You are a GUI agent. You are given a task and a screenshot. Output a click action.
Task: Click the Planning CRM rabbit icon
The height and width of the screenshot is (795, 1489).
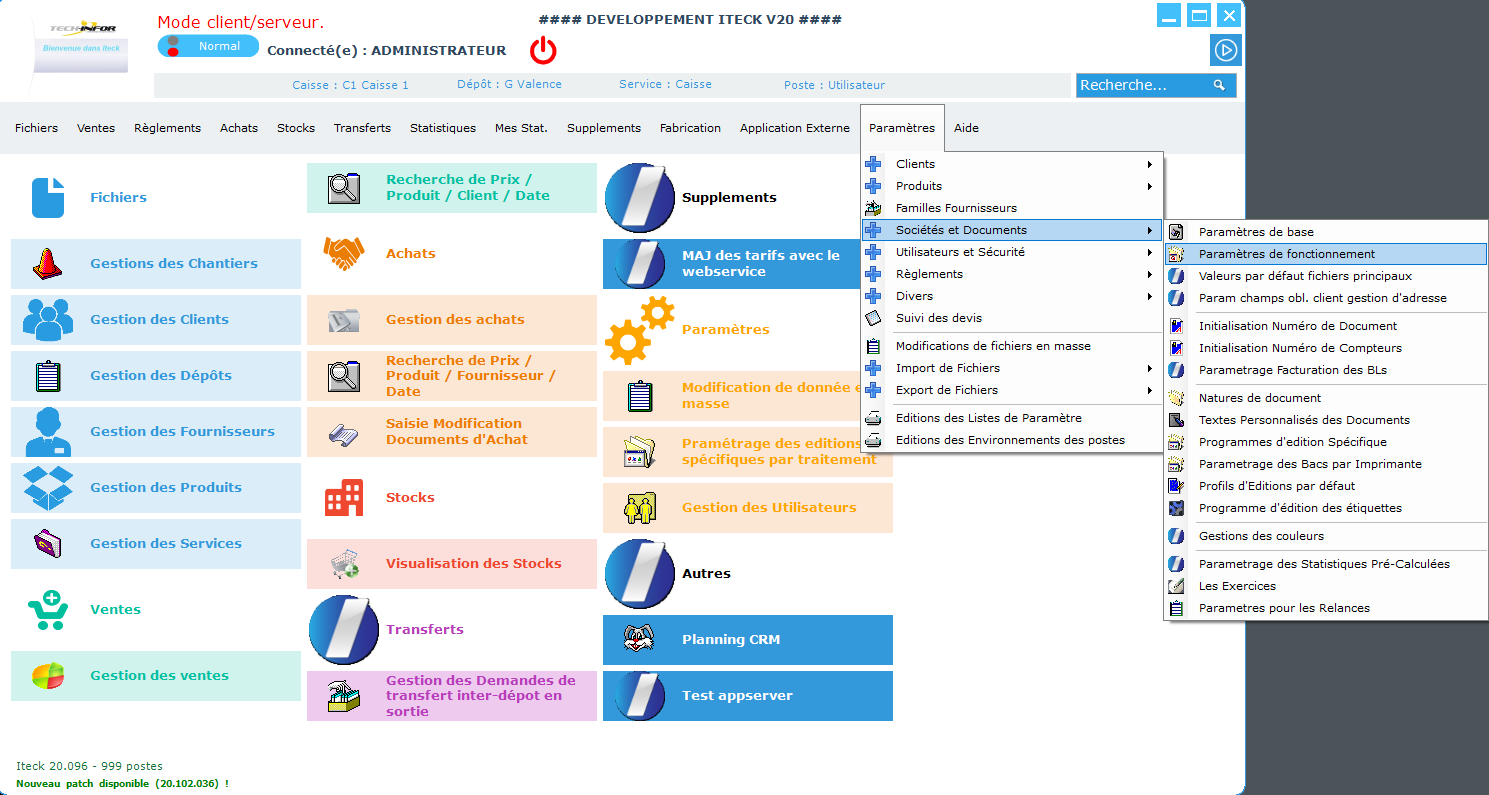pyautogui.click(x=639, y=640)
